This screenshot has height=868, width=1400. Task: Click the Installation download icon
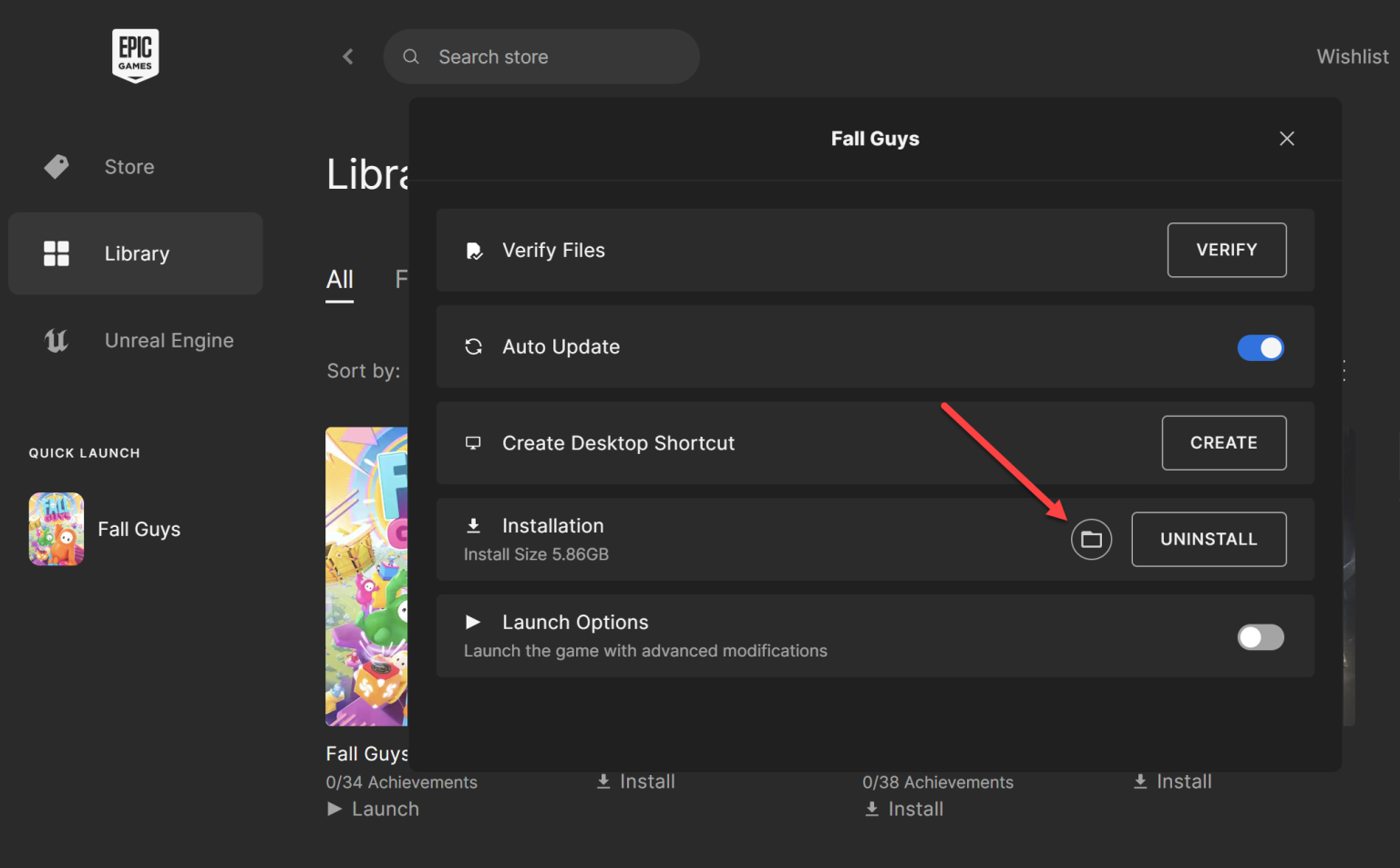click(473, 526)
